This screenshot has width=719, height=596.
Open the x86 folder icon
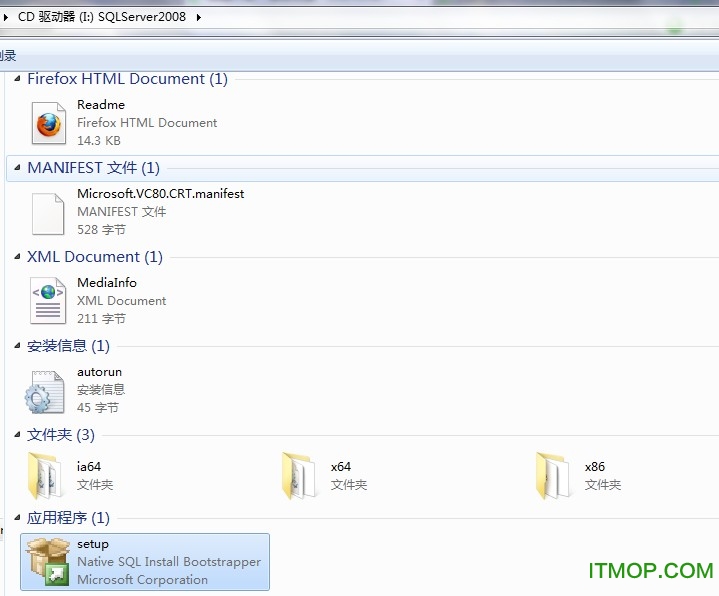554,476
